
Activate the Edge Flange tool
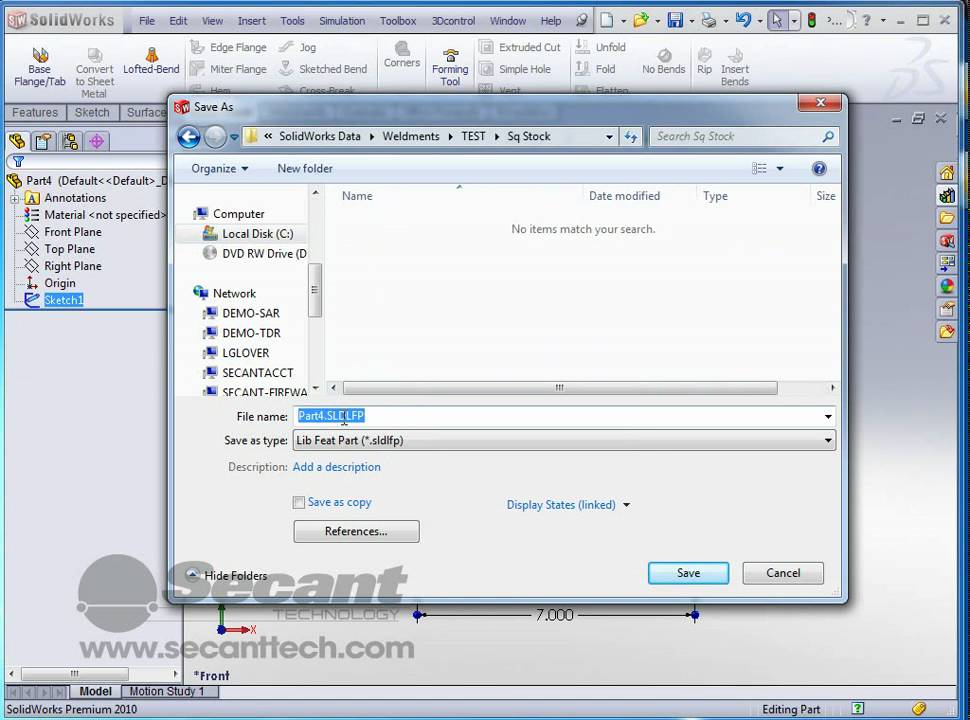click(x=228, y=47)
